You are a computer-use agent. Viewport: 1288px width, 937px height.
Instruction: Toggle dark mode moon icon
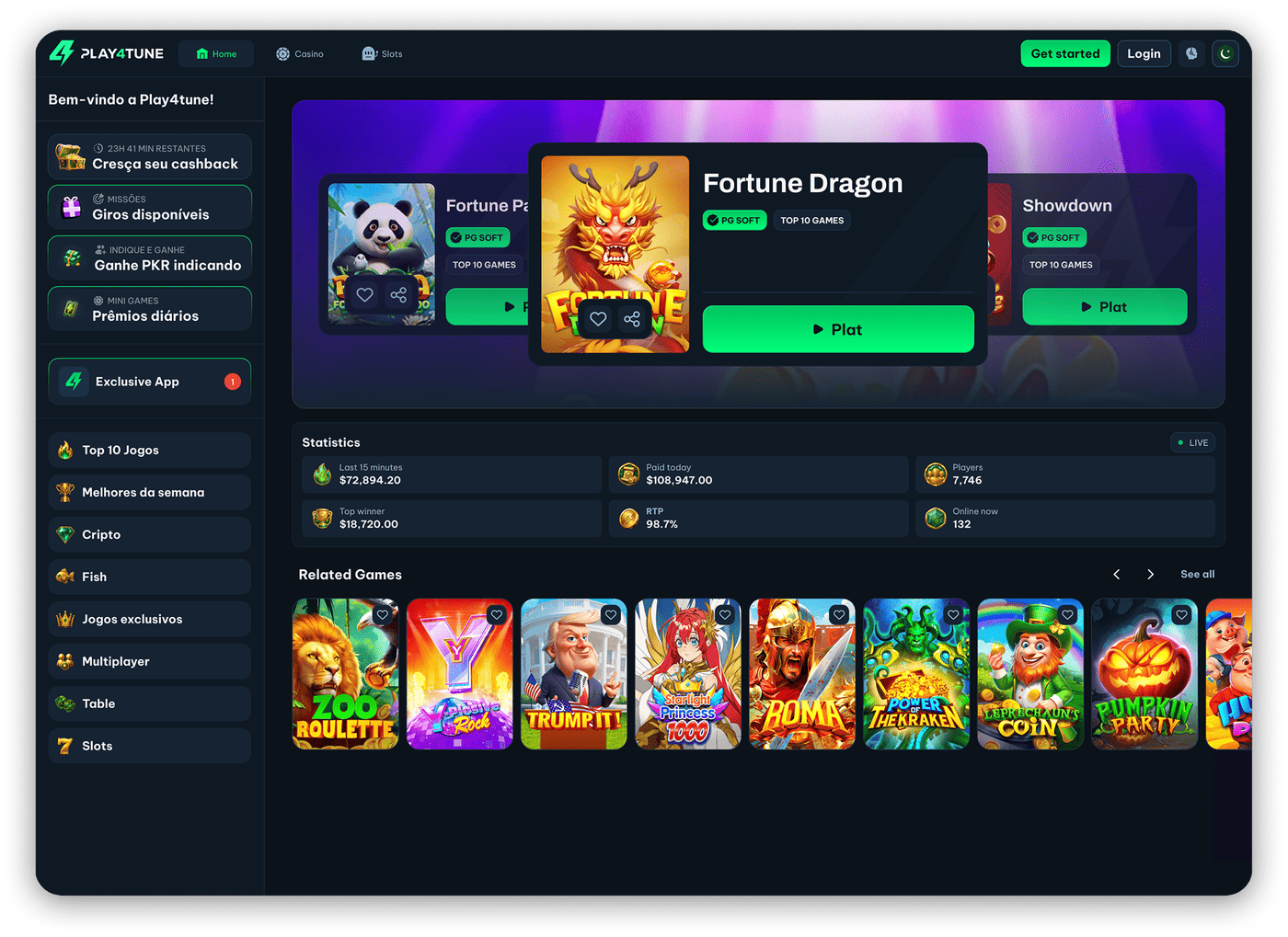tap(1225, 53)
